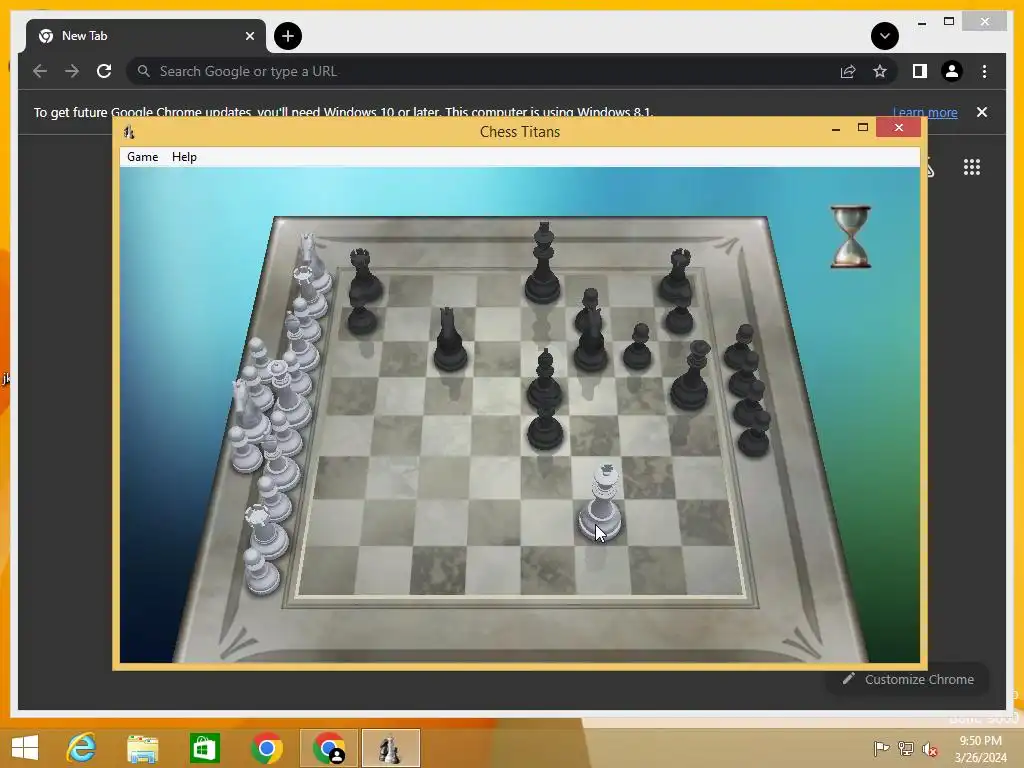Image resolution: width=1024 pixels, height=768 pixels.
Task: Open the Windows Start button
Action: click(x=25, y=748)
